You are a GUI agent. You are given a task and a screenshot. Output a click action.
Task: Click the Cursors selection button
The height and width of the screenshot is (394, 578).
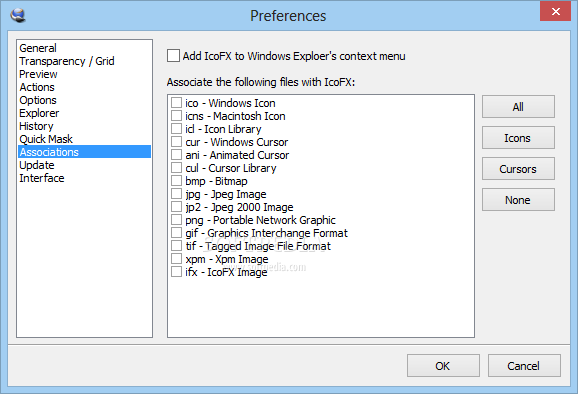pyautogui.click(x=518, y=169)
